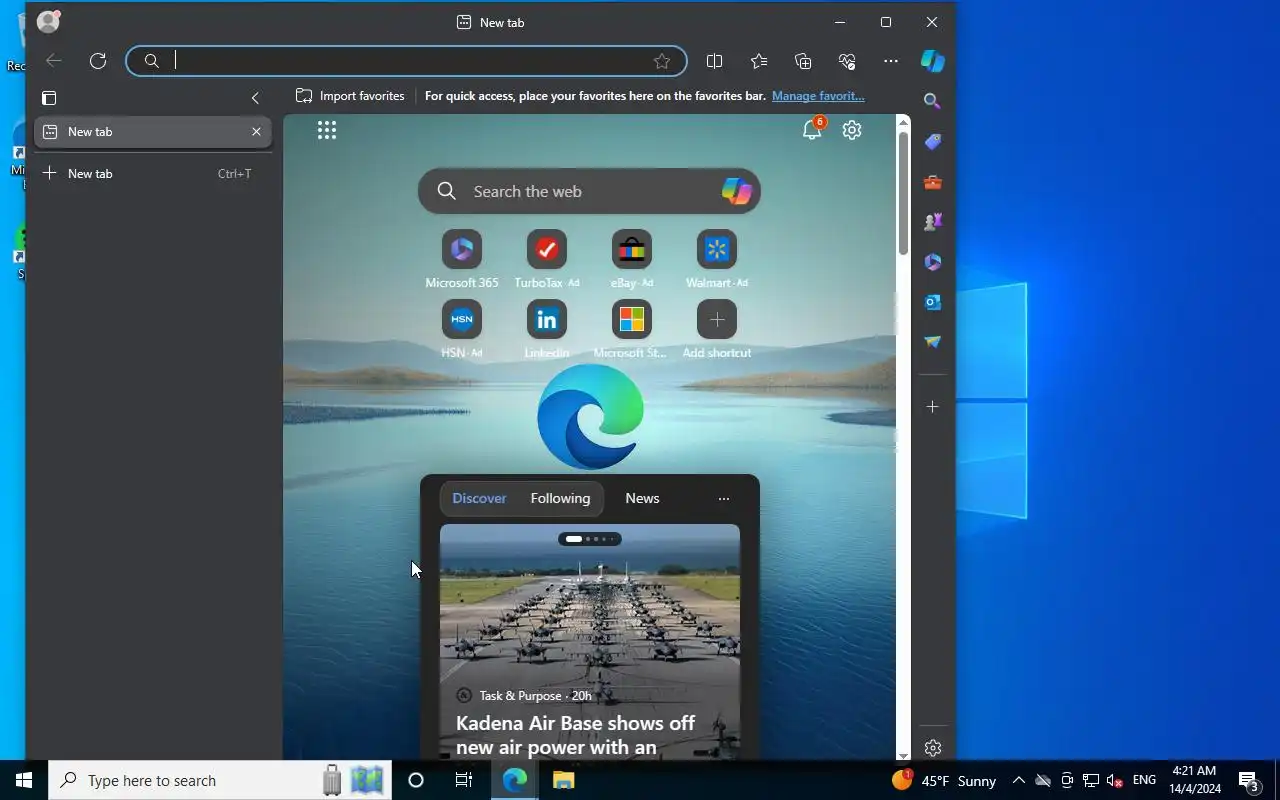Open TurboTax shortcut
Image resolution: width=1280 pixels, height=800 pixels.
coord(547,259)
